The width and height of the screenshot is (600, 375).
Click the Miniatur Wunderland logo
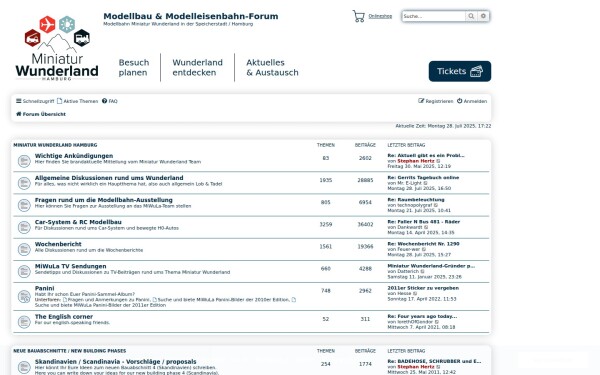pyautogui.click(x=57, y=48)
